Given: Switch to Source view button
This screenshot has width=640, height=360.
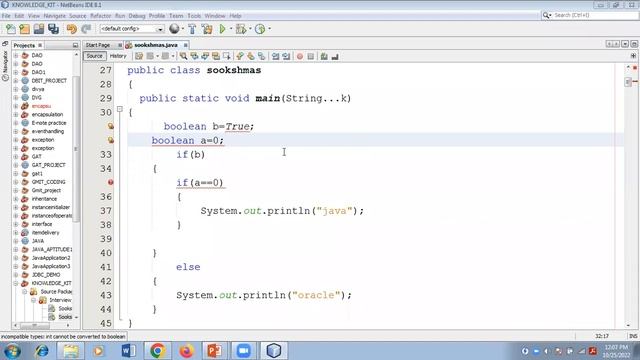Looking at the screenshot, I should (x=94, y=56).
